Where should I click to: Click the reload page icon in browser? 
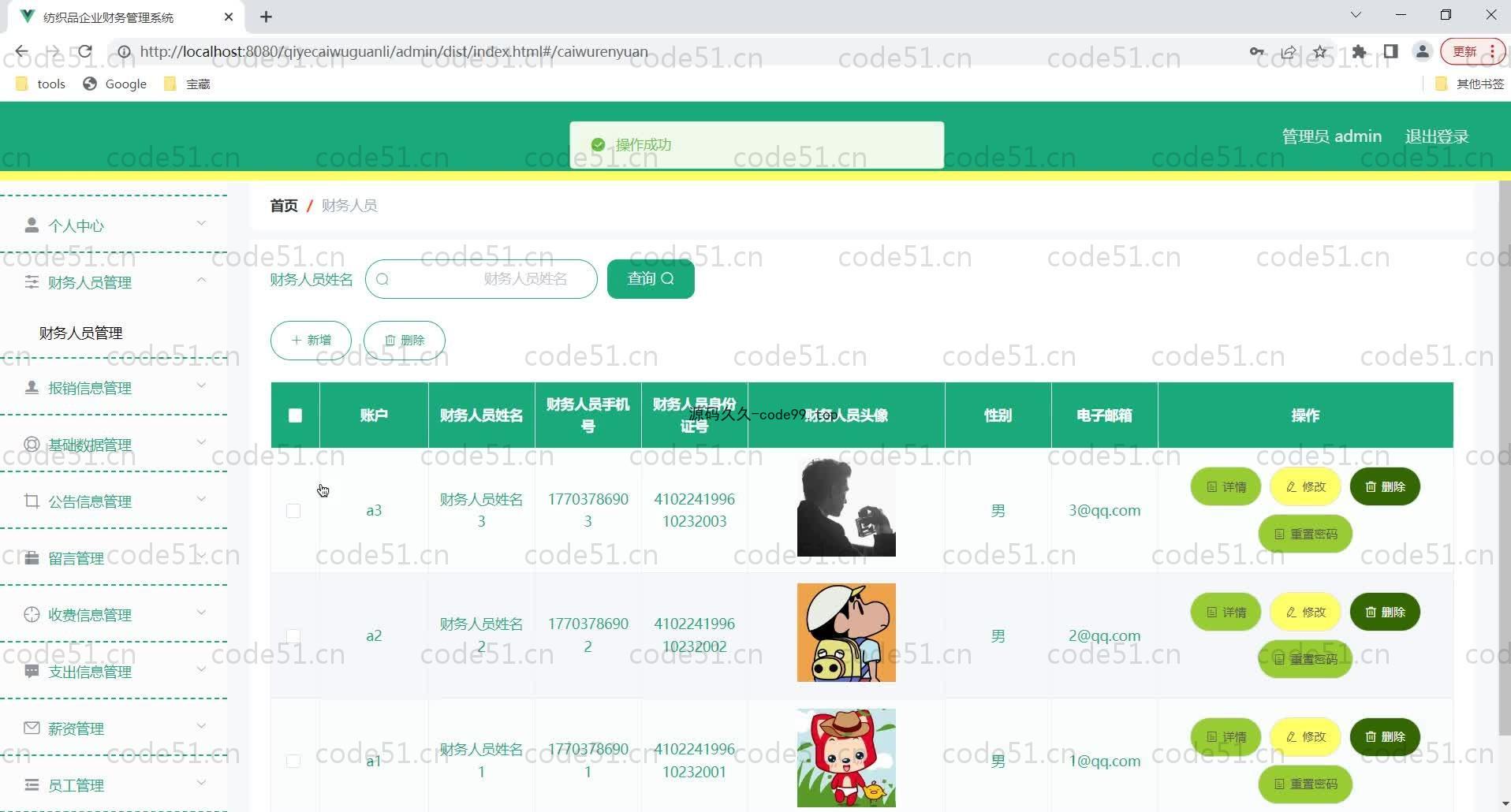pos(85,52)
